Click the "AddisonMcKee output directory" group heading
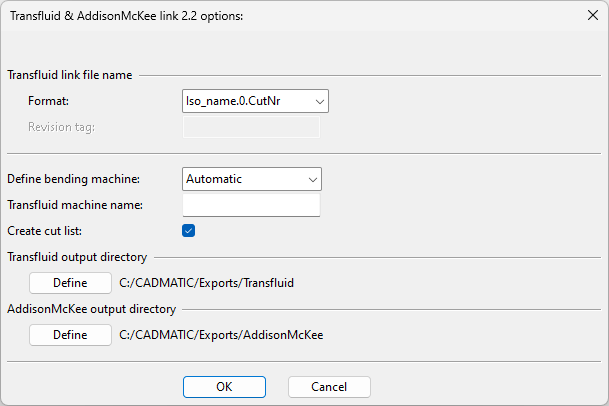This screenshot has width=609, height=406. tap(92, 309)
